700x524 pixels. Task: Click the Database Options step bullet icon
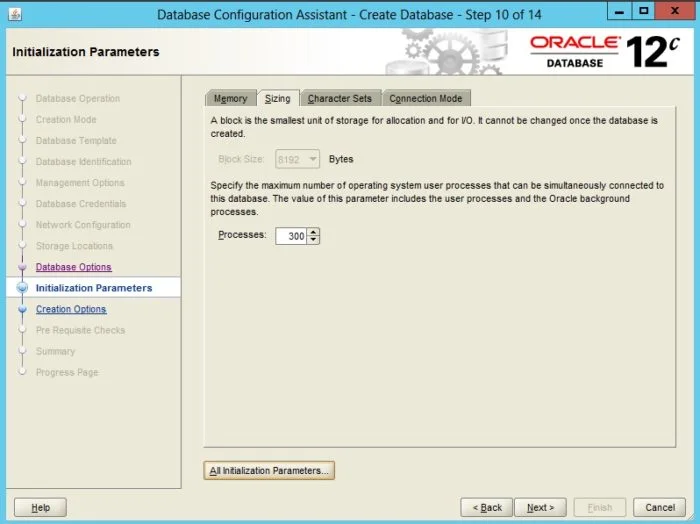22,267
